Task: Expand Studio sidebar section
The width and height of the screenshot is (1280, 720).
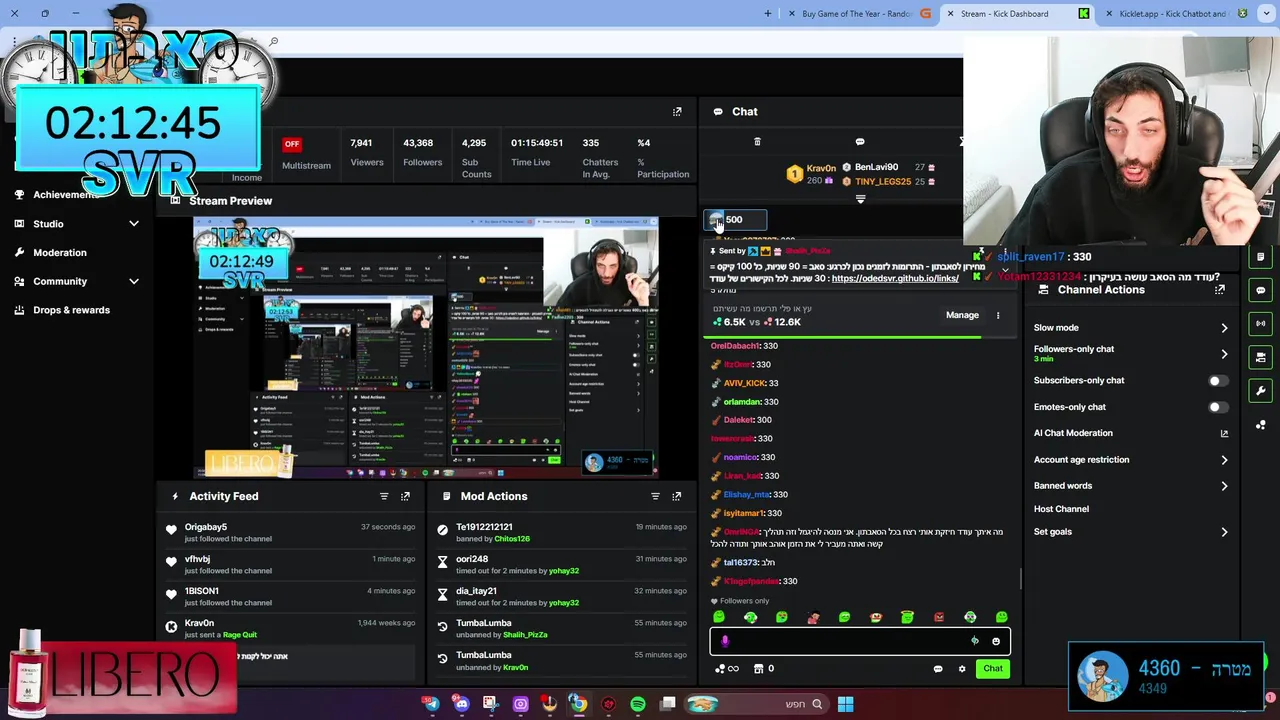Action: point(134,224)
